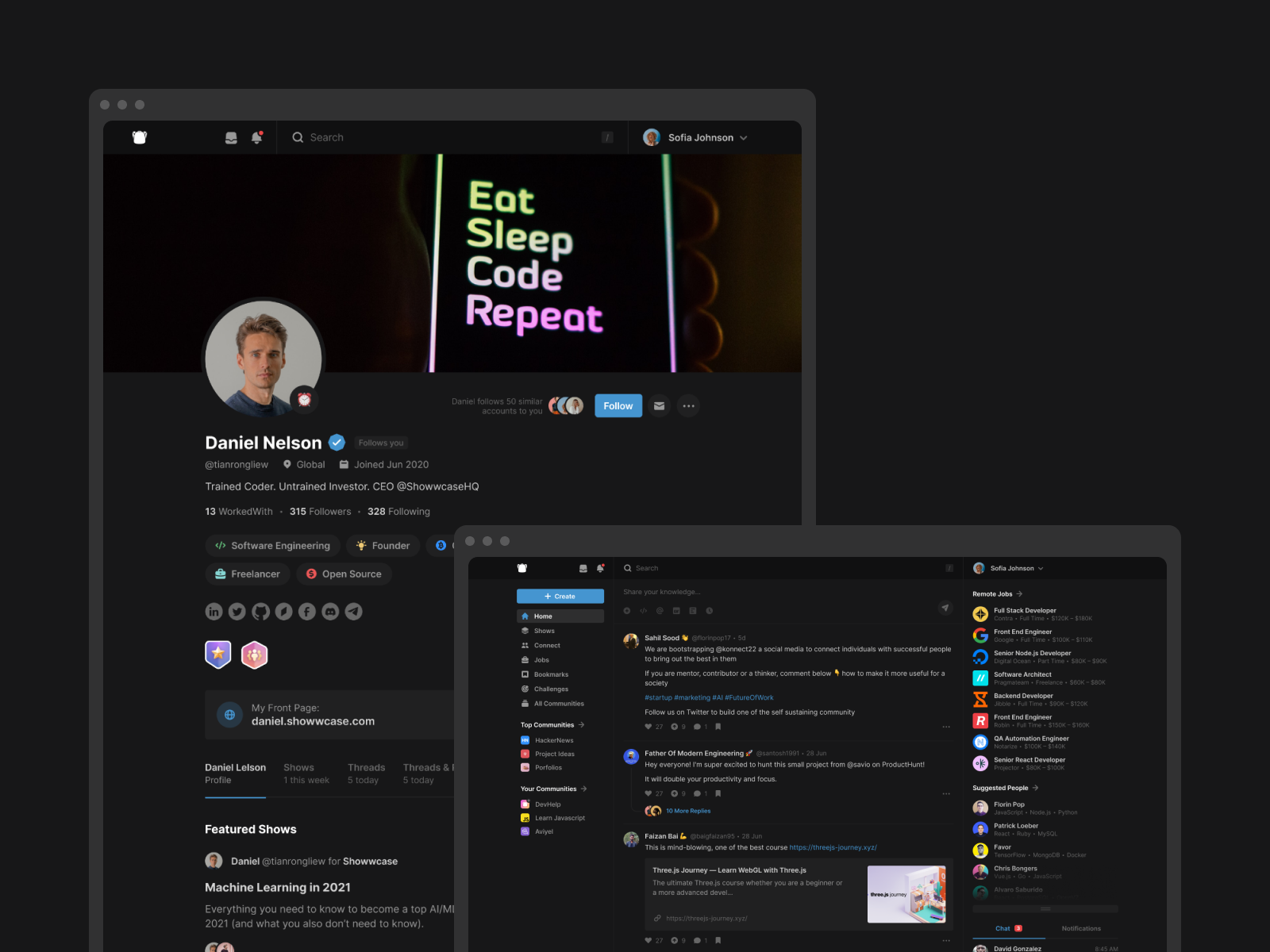Open Daniel Nelson's Discord icon
Viewport: 1270px width, 952px height.
pos(330,612)
